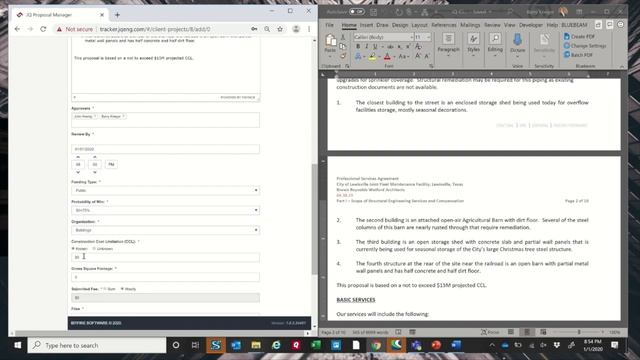The width and height of the screenshot is (640, 360).
Task: Switch to the Layout ribbon tab
Action: (419, 25)
